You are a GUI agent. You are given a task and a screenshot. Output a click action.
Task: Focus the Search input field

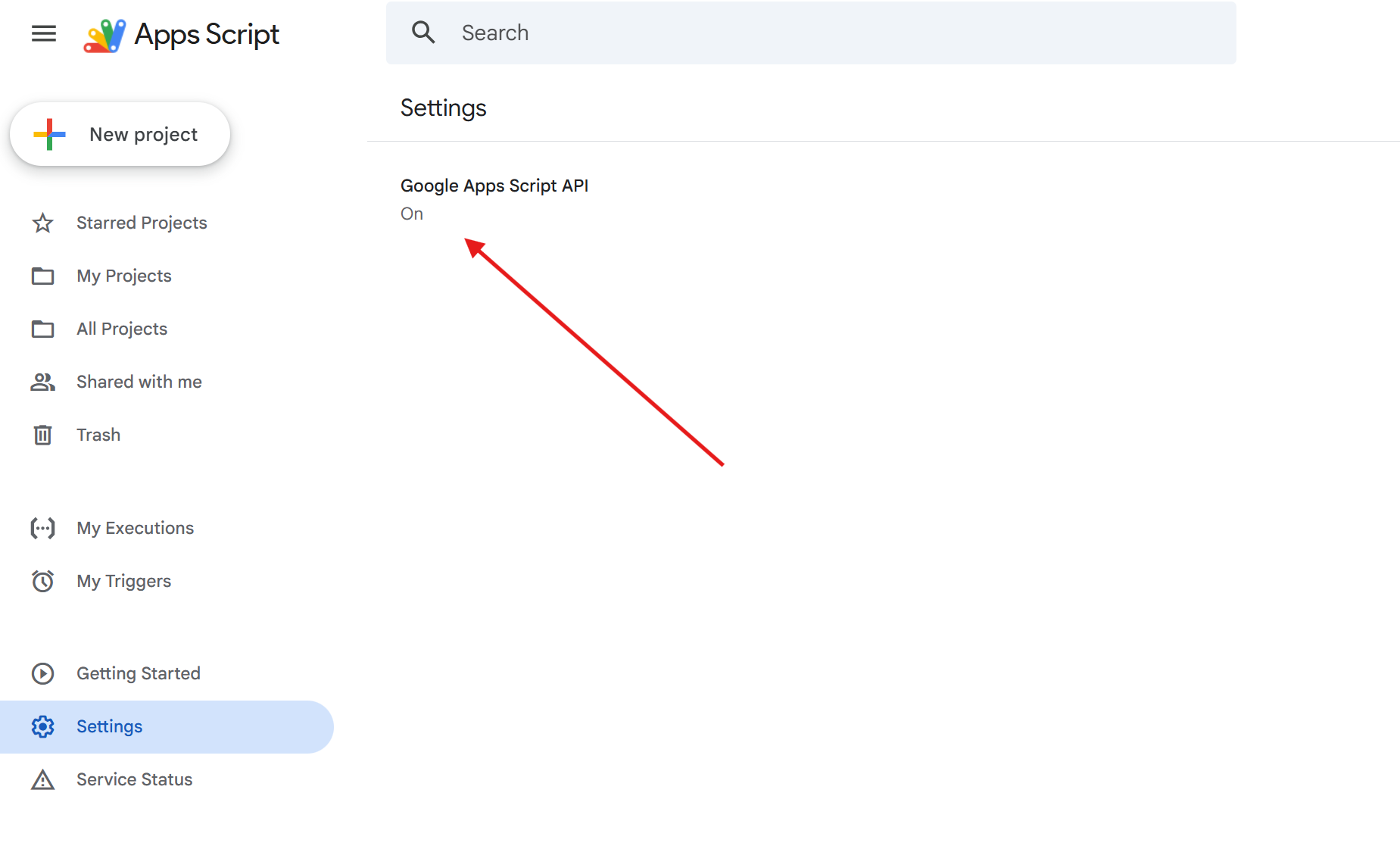coord(811,33)
